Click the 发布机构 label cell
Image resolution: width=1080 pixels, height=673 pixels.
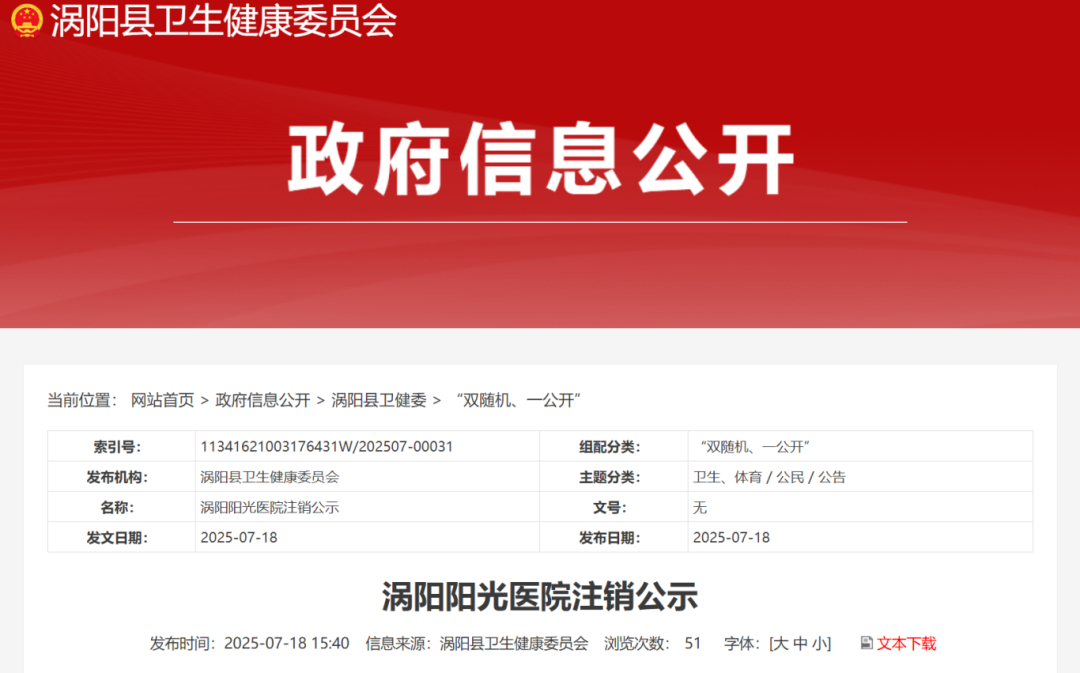(x=121, y=477)
